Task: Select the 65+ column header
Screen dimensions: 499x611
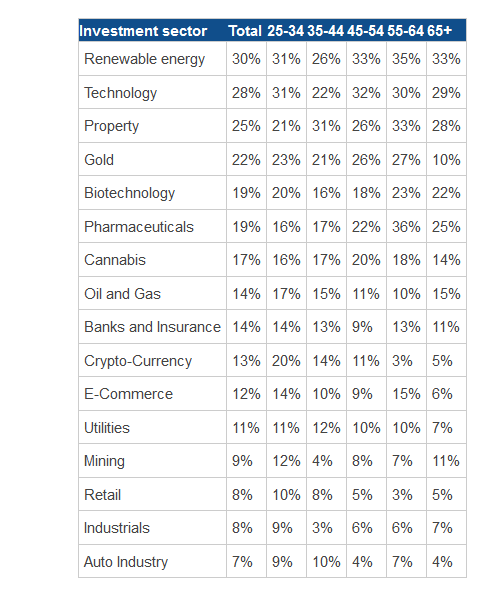Action: [x=439, y=31]
